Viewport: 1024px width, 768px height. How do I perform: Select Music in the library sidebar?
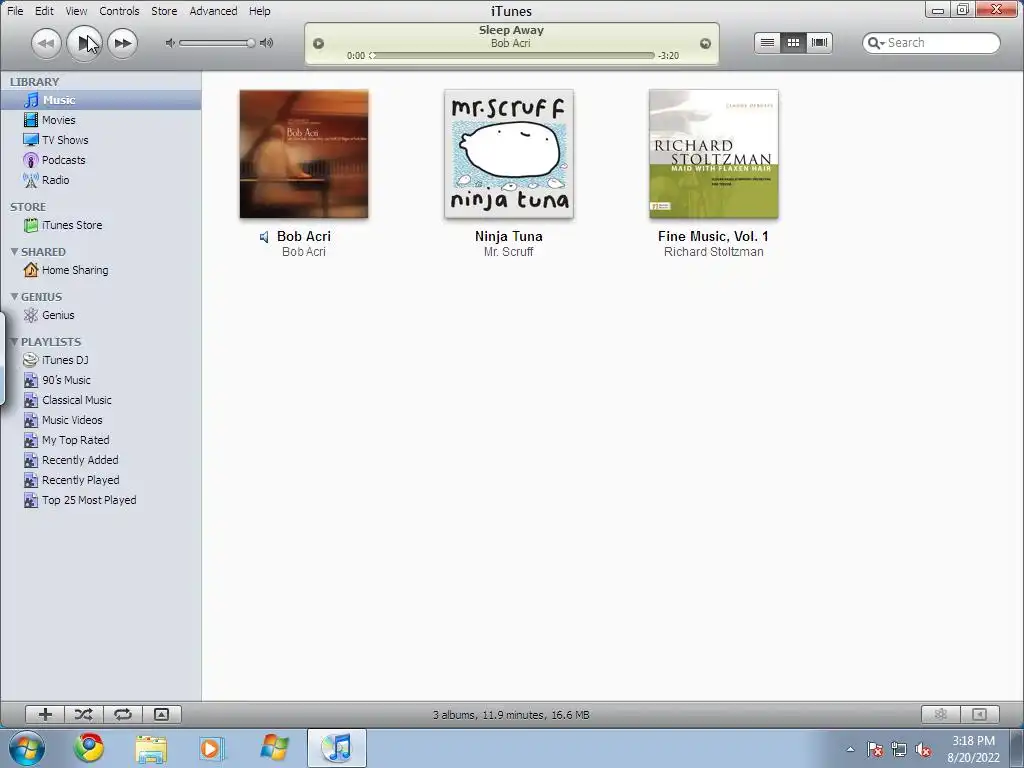click(x=101, y=100)
